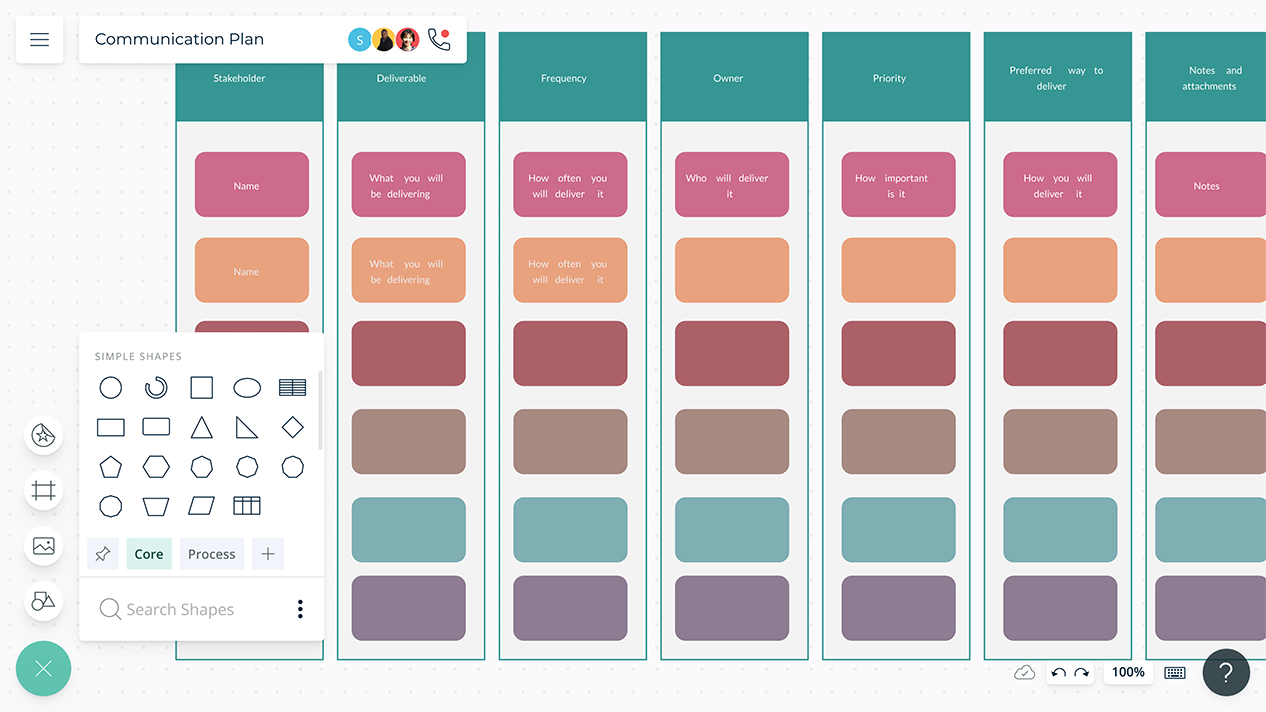Pin the shapes panel
This screenshot has width=1266, height=712.
pyautogui.click(x=103, y=554)
